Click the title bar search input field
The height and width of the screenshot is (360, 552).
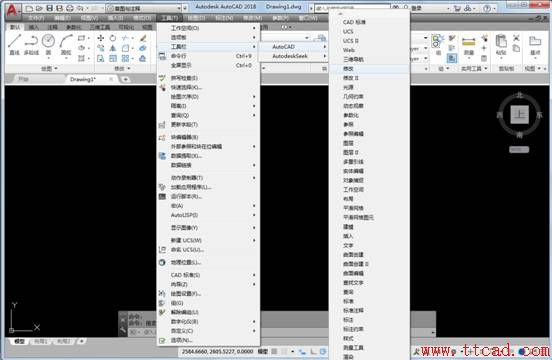coord(352,7)
